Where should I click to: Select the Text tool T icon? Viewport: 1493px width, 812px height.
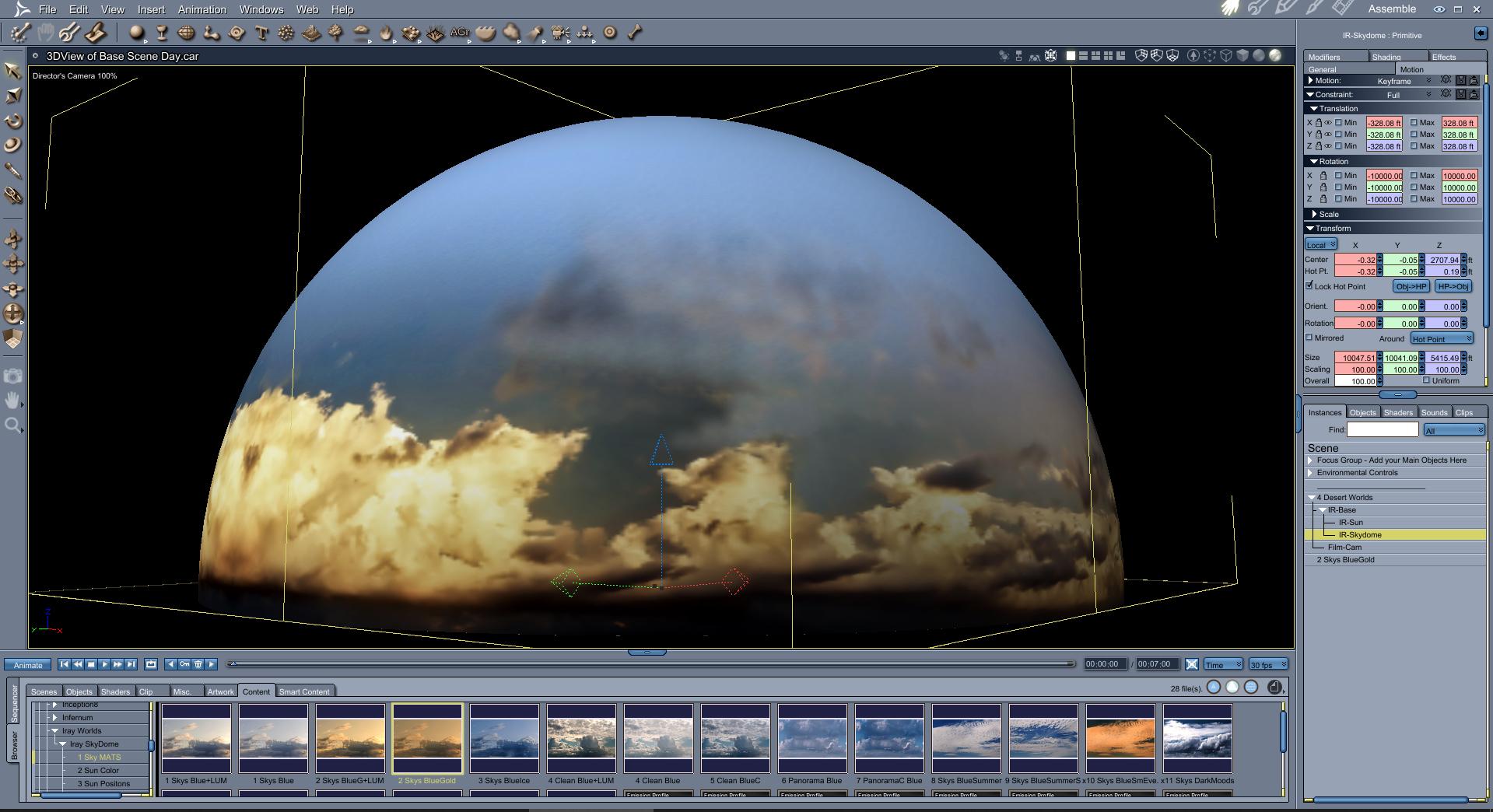click(261, 33)
